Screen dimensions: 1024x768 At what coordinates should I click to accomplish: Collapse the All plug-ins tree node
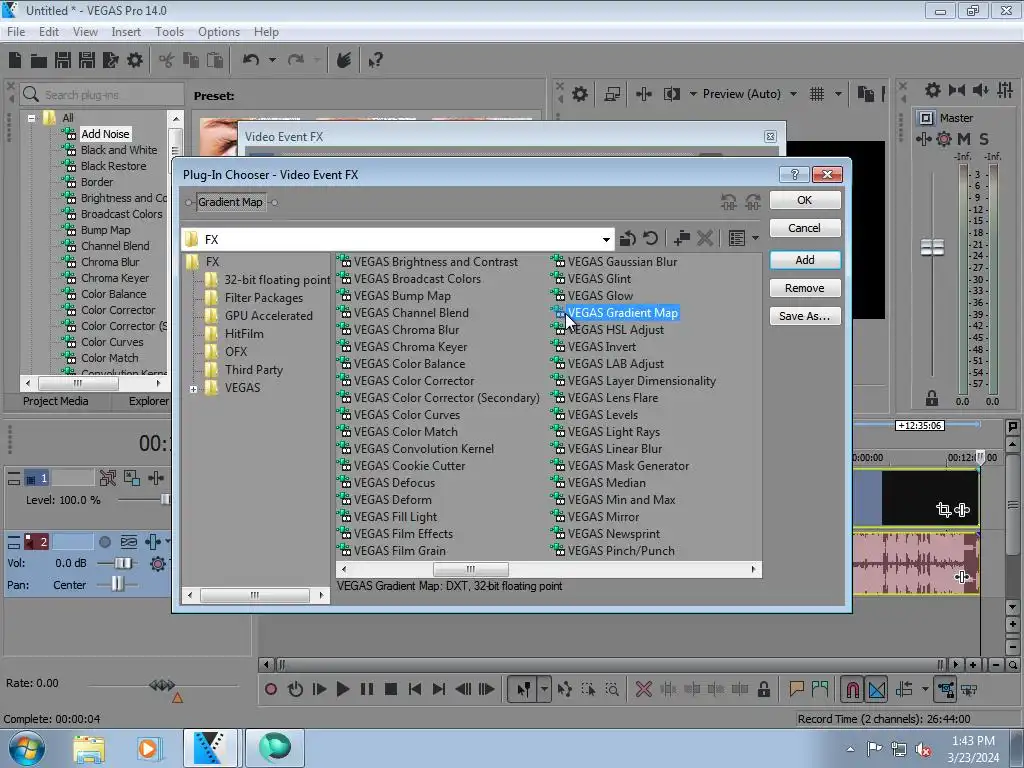31,118
